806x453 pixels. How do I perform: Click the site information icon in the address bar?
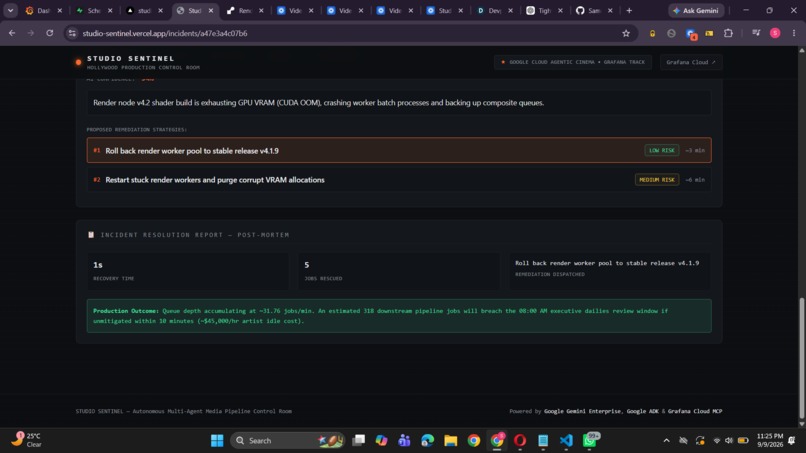pyautogui.click(x=72, y=33)
